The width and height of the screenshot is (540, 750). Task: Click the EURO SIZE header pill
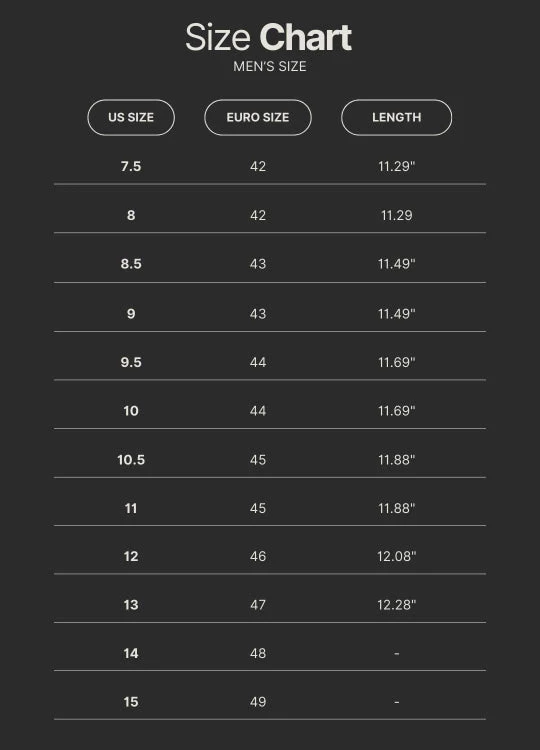(258, 117)
